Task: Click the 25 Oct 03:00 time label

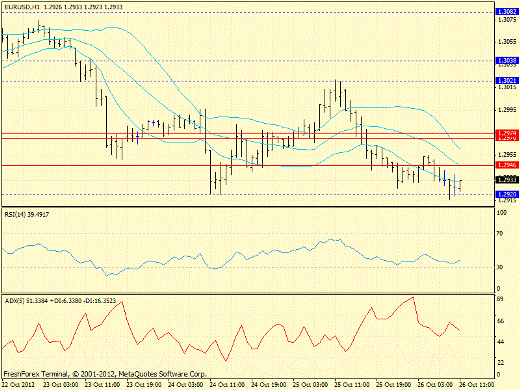Action: tap(310, 384)
